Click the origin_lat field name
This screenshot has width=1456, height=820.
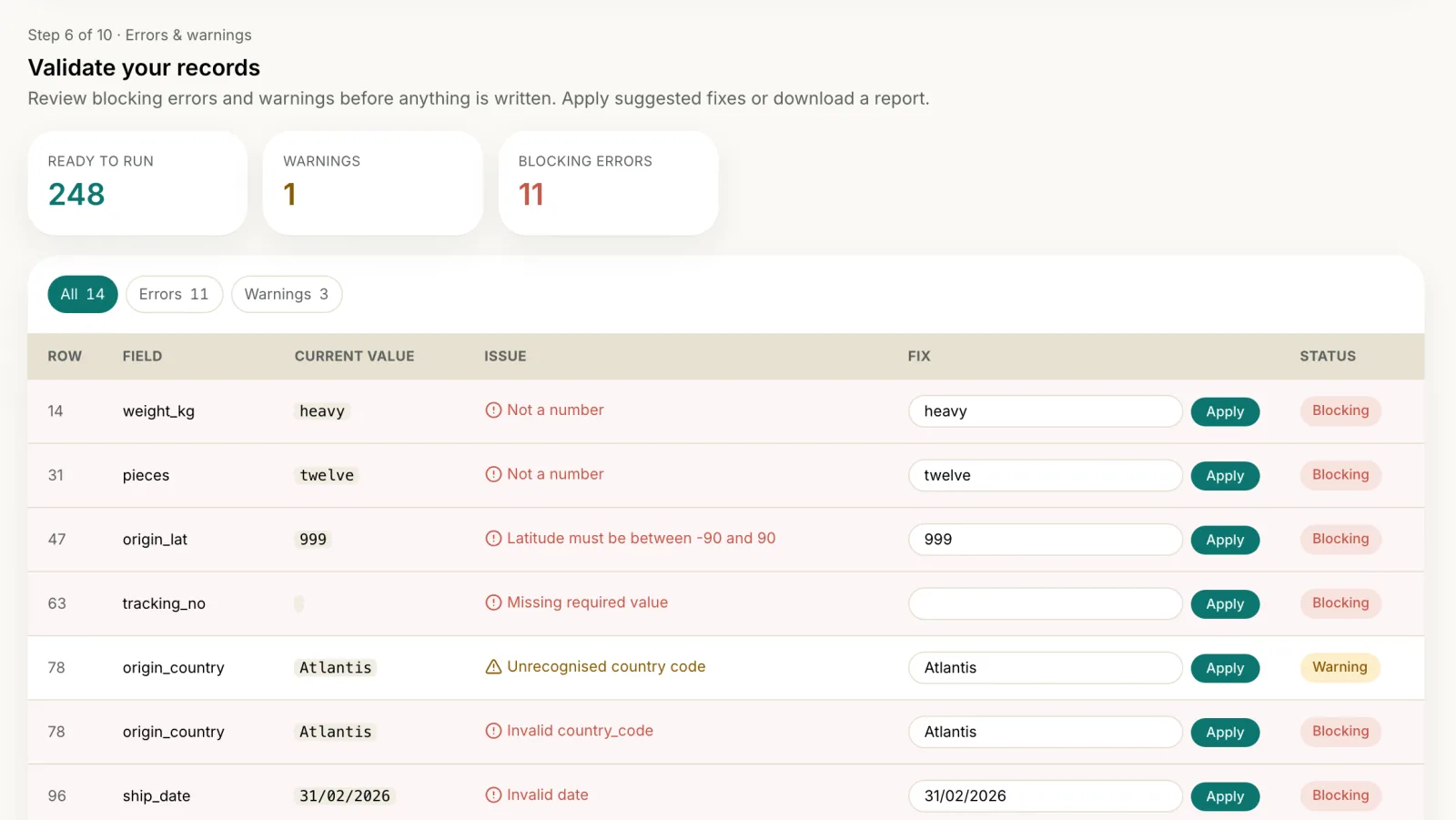pos(155,540)
